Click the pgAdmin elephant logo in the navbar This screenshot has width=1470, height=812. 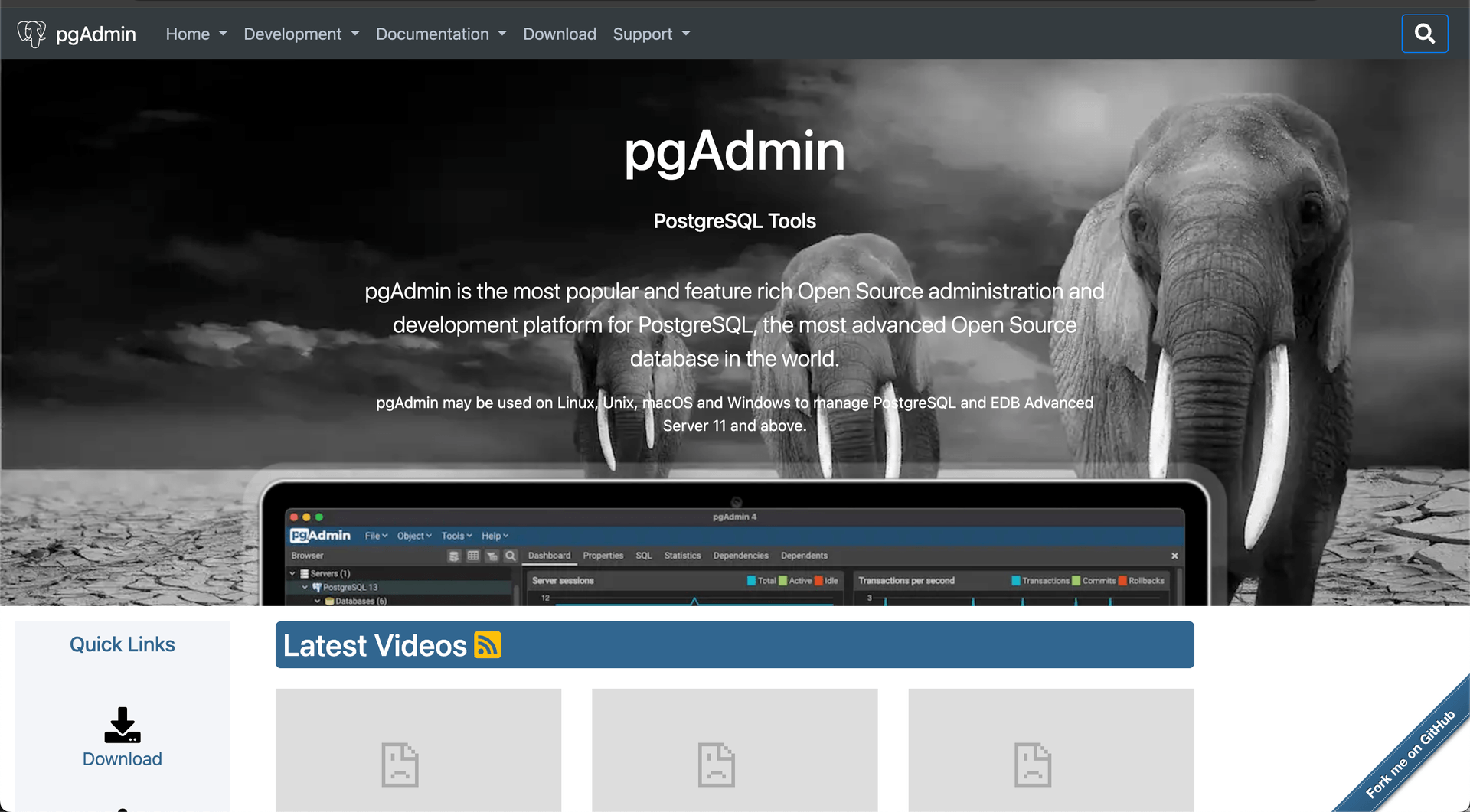tap(31, 33)
